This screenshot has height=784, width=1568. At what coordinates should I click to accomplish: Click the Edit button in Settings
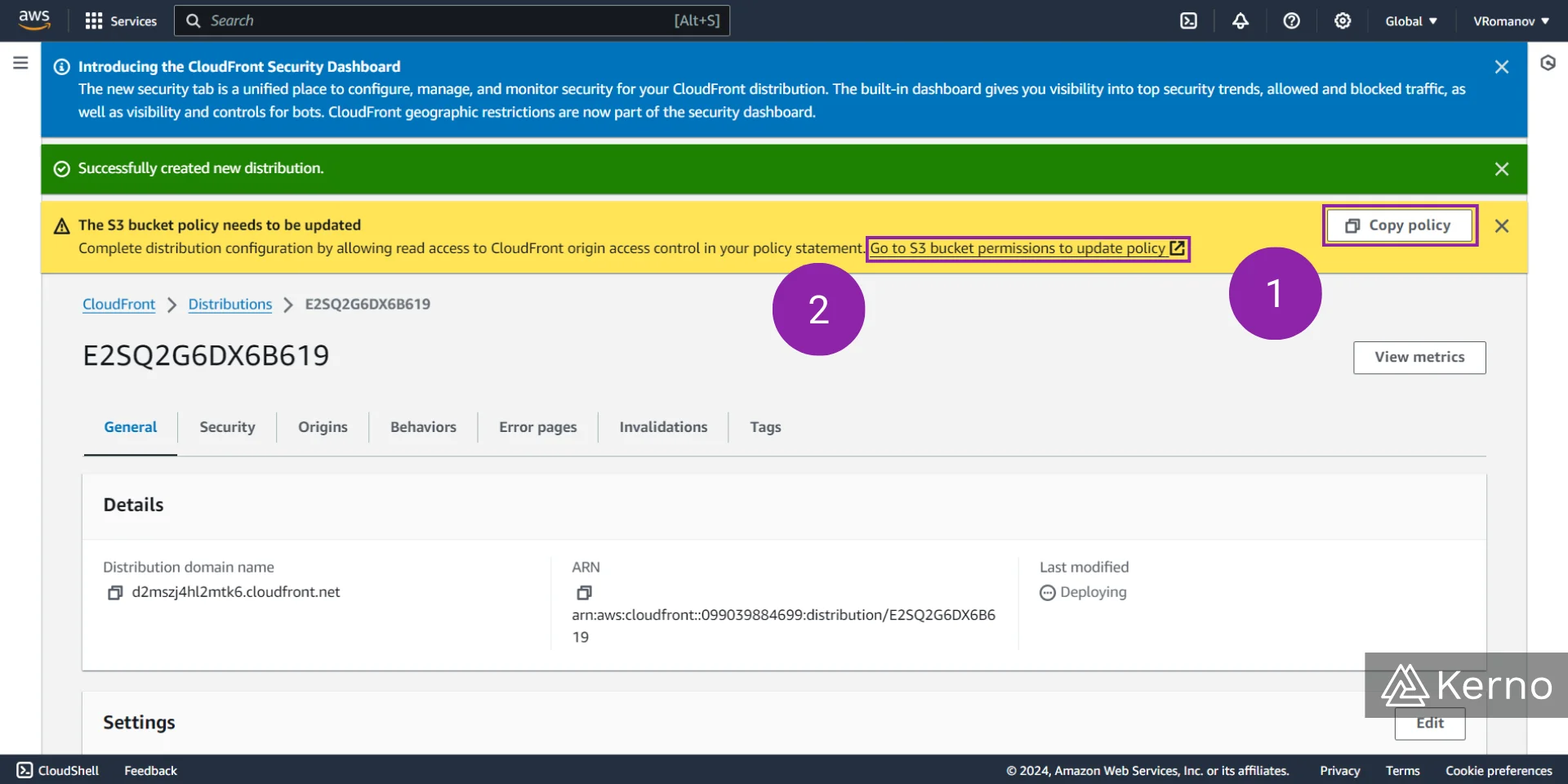tap(1430, 724)
